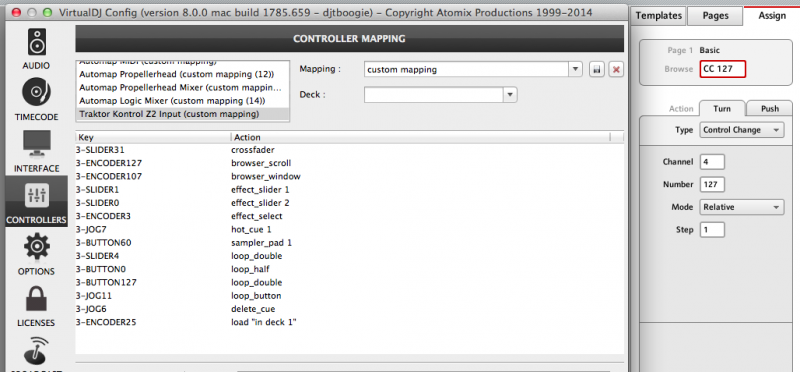Open the Broadcast antenna icon
800x372 pixels.
pos(36,350)
